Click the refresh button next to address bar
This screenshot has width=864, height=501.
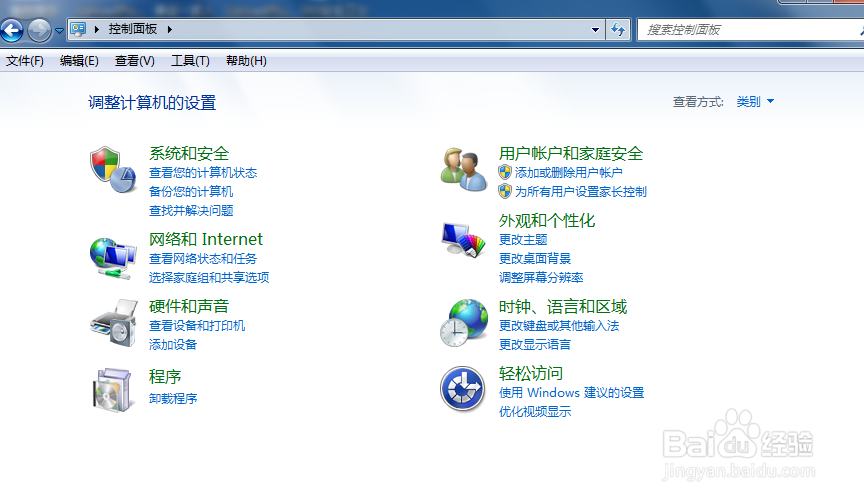point(618,30)
